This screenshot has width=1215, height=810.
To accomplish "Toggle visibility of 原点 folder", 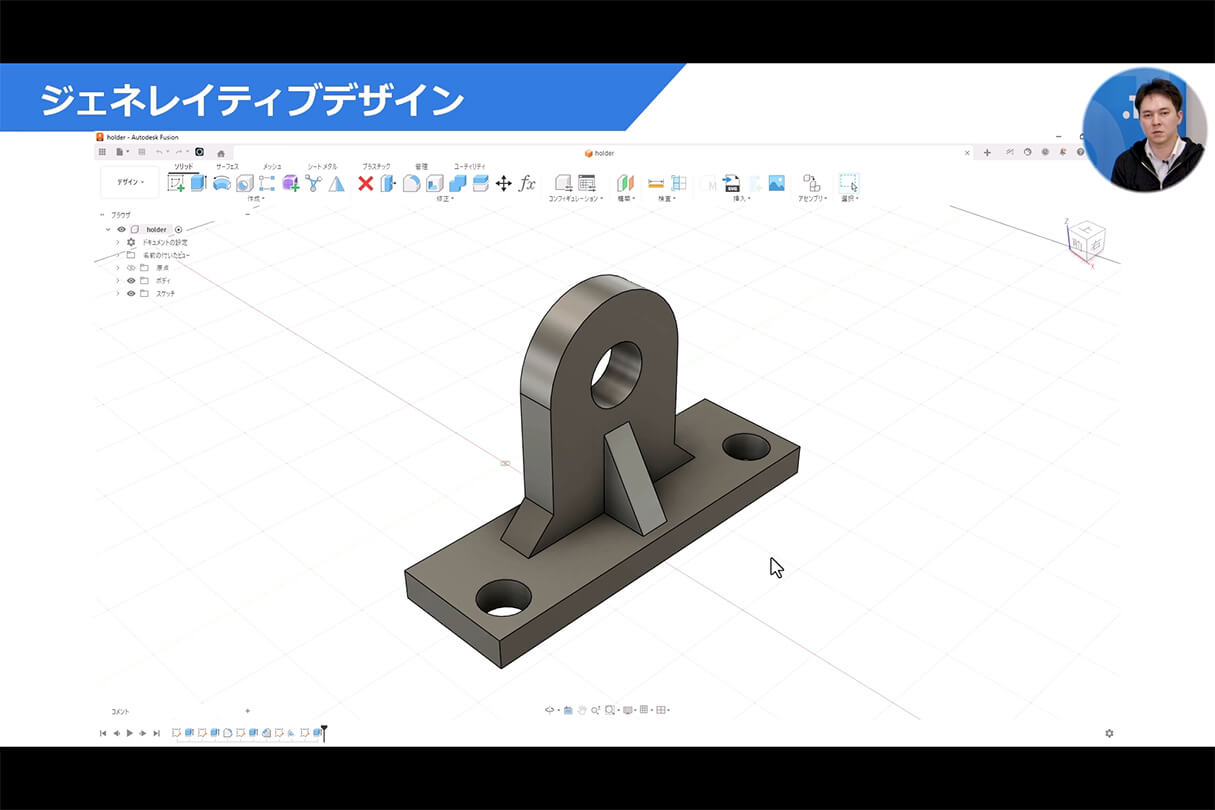I will [x=131, y=268].
